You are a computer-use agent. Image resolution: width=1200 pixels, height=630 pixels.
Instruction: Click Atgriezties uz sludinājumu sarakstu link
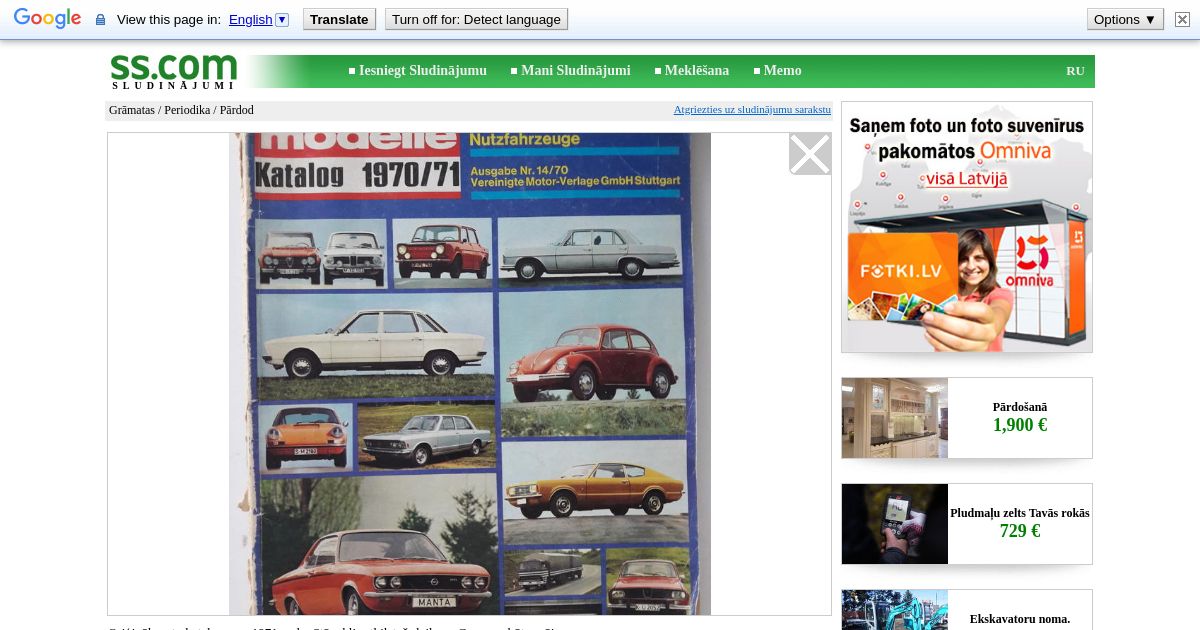[752, 110]
